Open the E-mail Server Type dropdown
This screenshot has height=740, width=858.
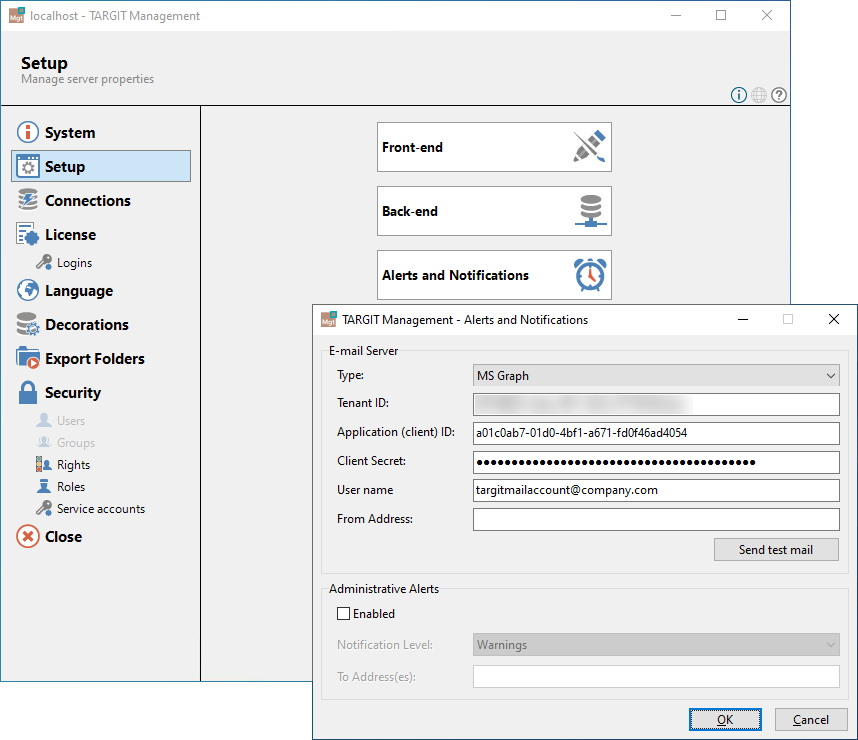[x=656, y=375]
